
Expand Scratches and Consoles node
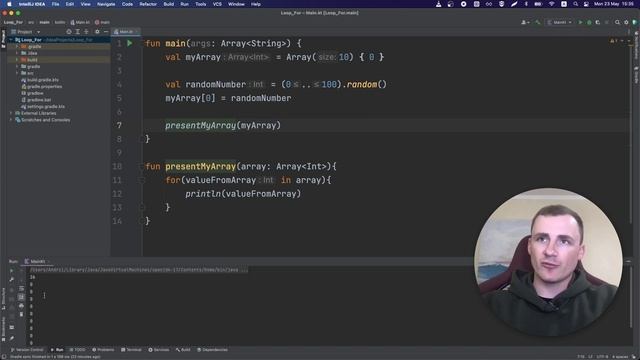pos(11,120)
